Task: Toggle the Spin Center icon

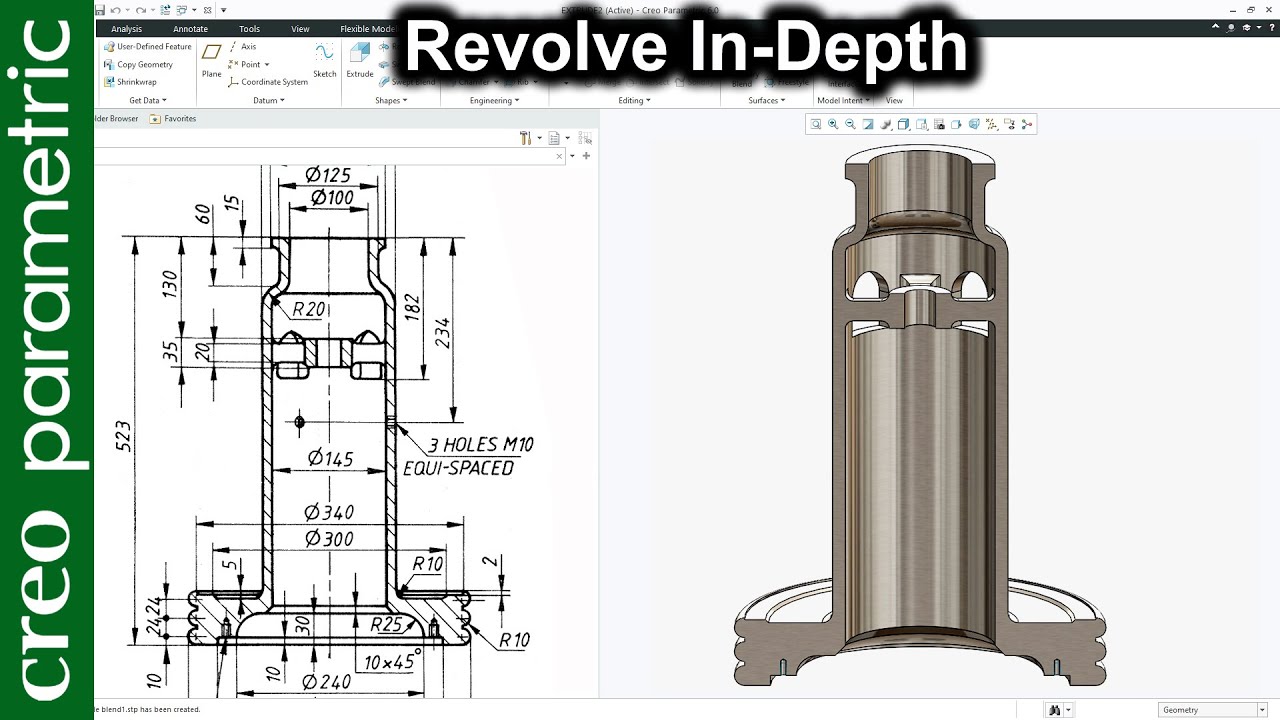Action: click(x=1027, y=124)
